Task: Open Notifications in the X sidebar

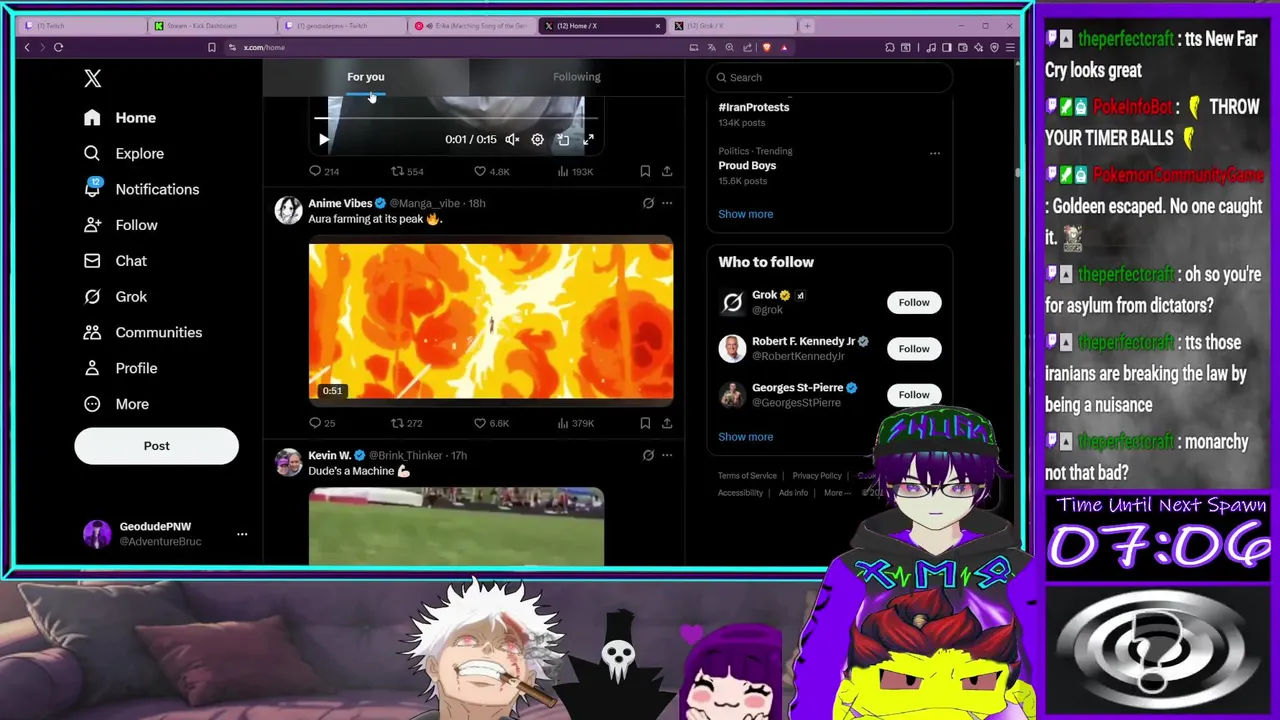Action: 141,189
